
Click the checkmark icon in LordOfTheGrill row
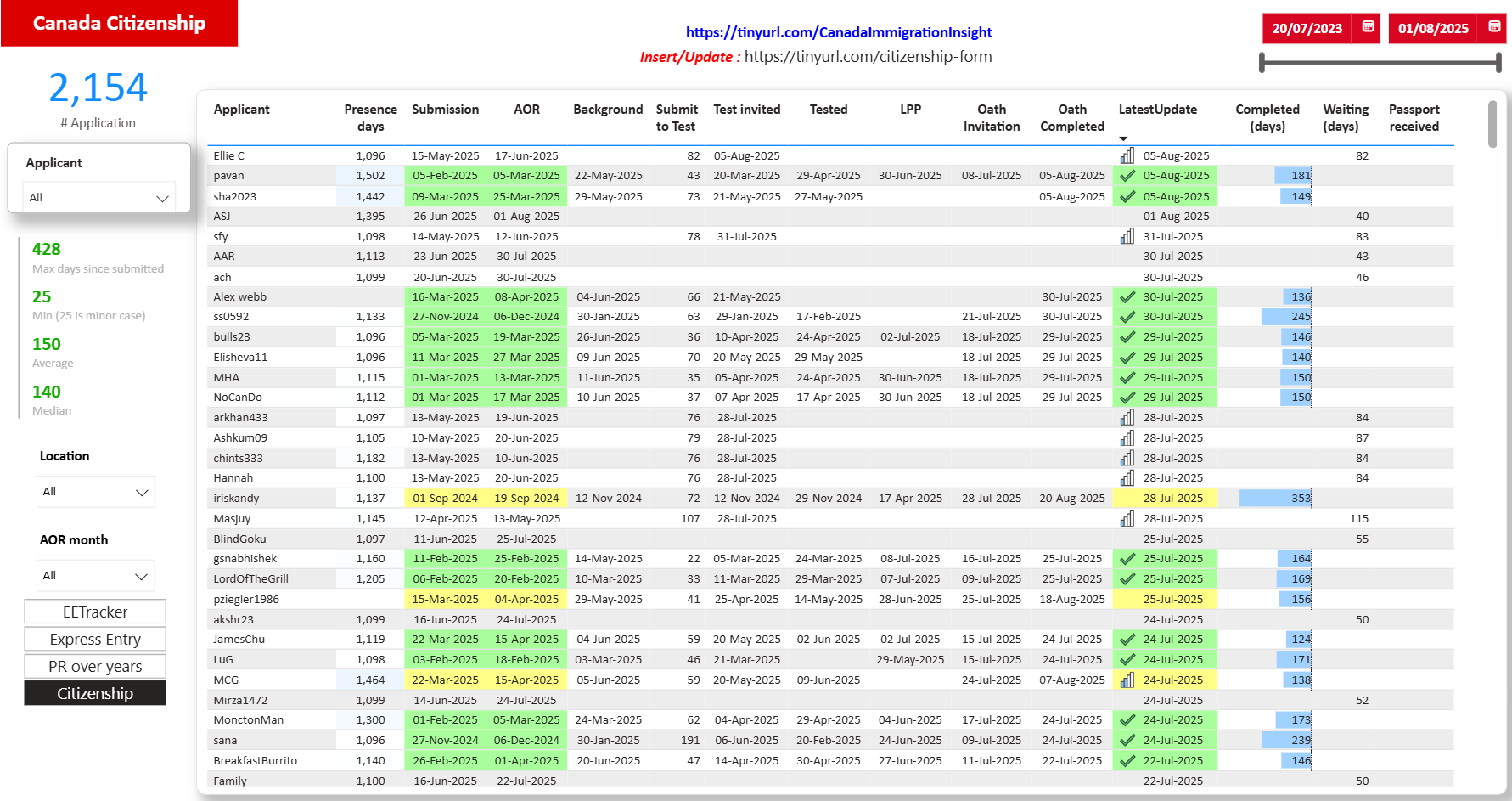click(x=1127, y=579)
